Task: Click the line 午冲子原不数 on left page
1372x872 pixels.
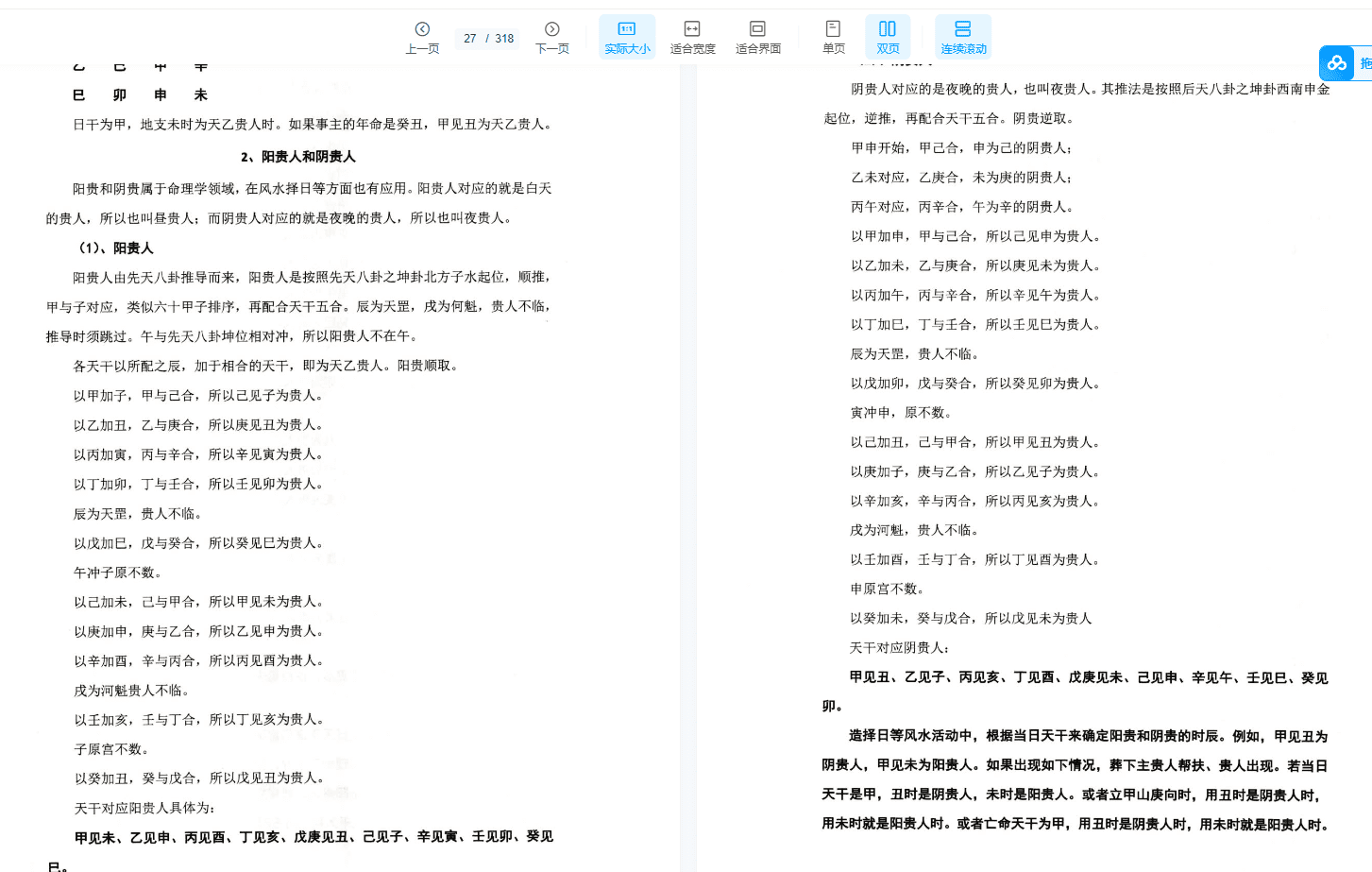Action: (x=118, y=573)
